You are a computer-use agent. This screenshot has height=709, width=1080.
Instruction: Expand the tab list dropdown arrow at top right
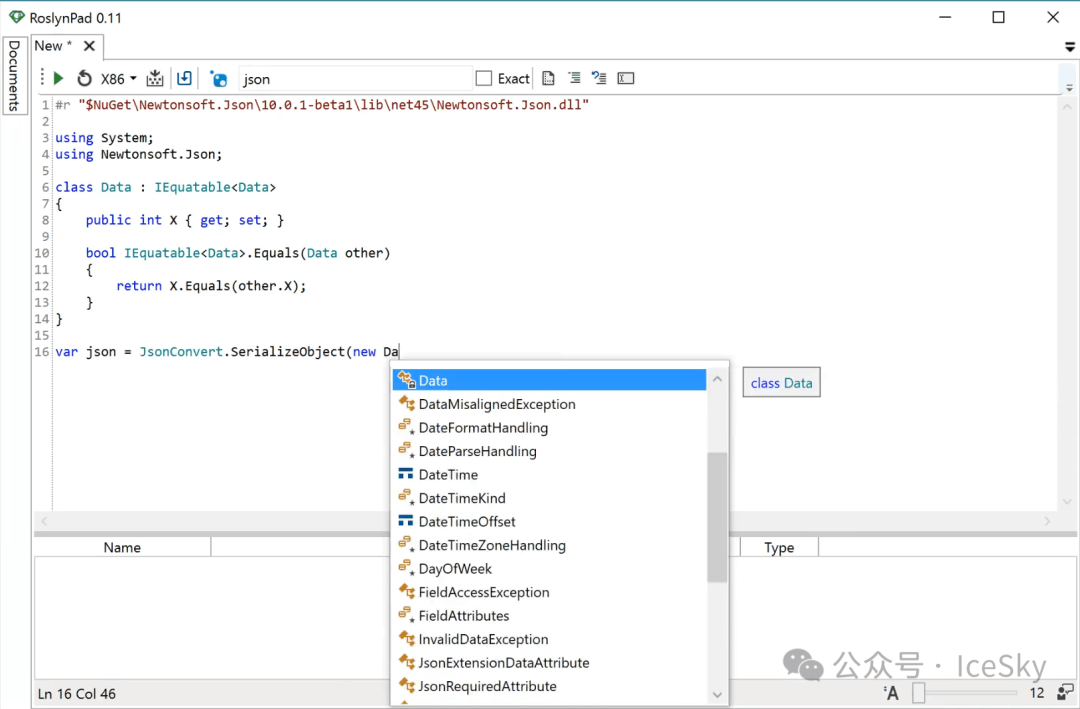pyautogui.click(x=1070, y=47)
